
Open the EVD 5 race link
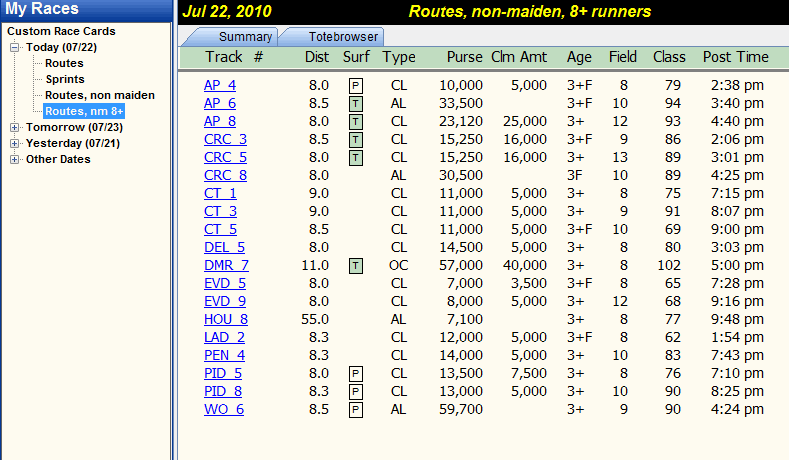pos(225,284)
